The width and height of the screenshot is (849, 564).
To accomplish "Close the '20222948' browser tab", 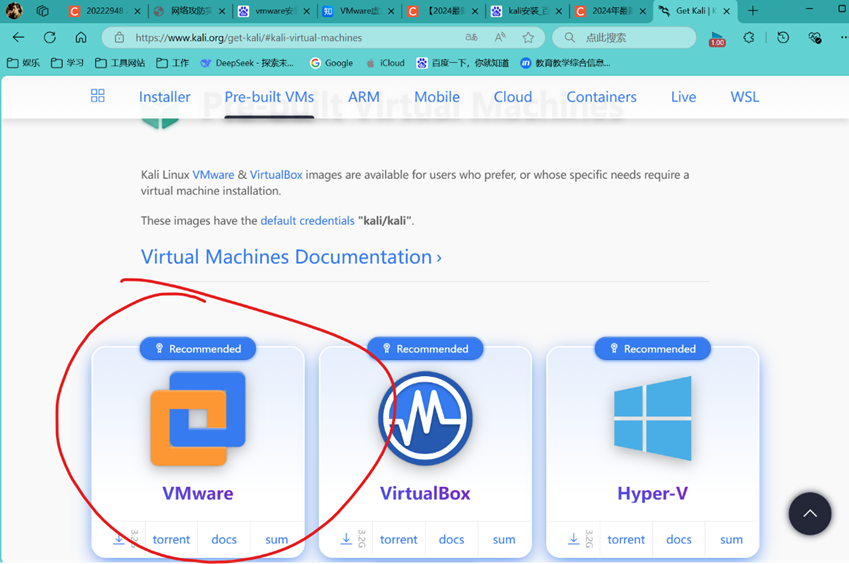I will pyautogui.click(x=137, y=11).
